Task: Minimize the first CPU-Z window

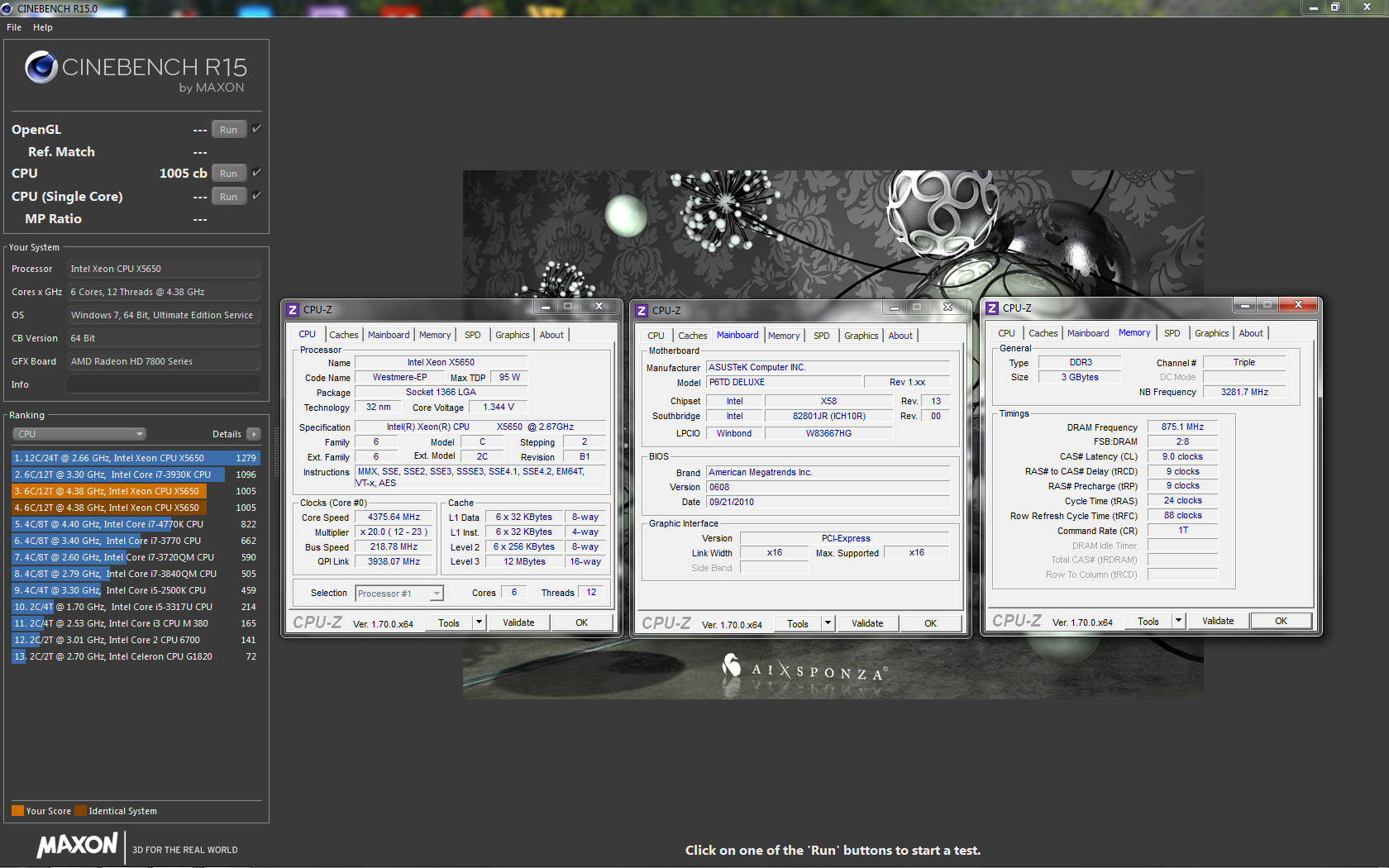Action: click(x=546, y=307)
